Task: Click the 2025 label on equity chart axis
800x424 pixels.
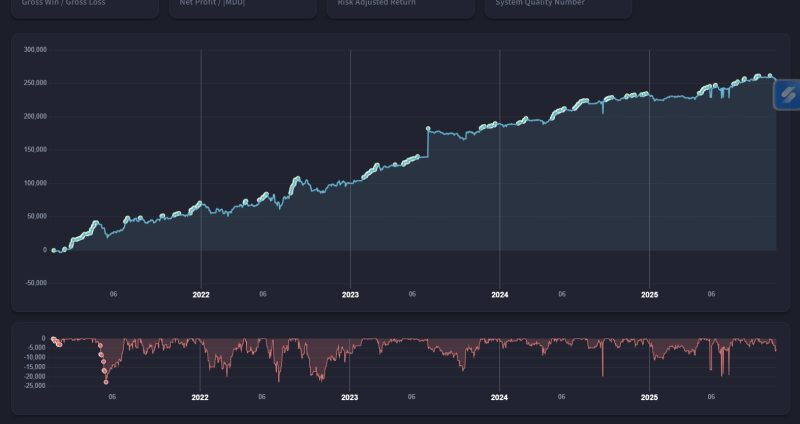Action: tap(650, 295)
